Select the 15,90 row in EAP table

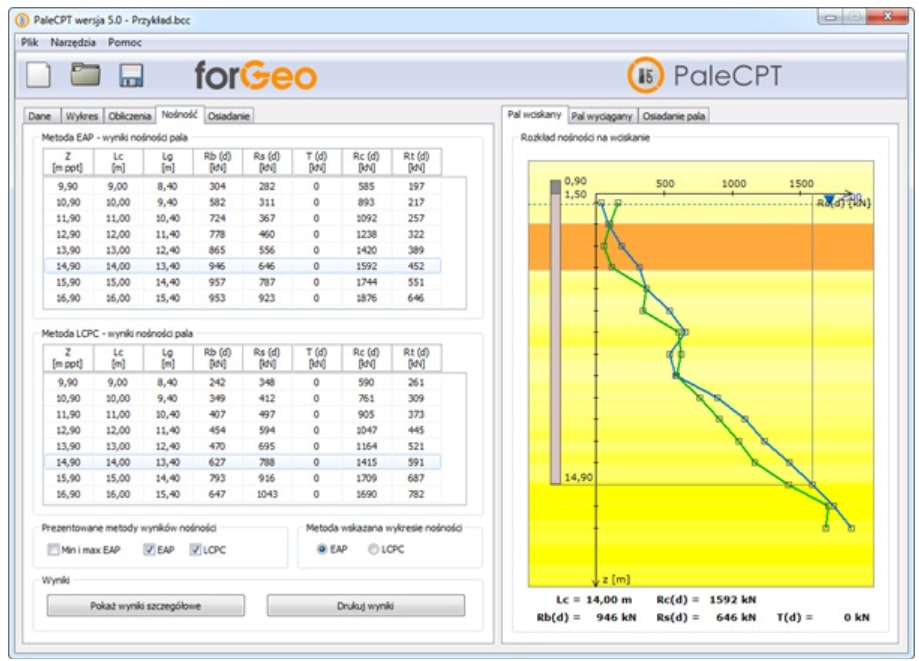pos(240,282)
